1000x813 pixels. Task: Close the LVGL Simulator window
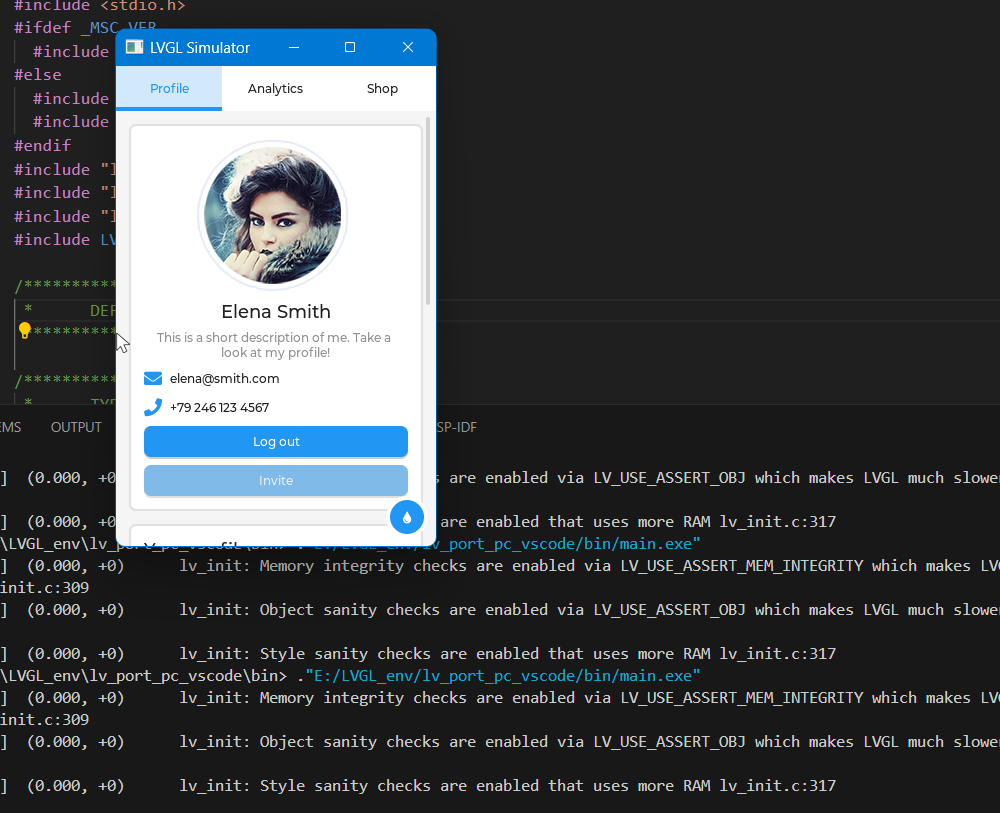[x=408, y=47]
